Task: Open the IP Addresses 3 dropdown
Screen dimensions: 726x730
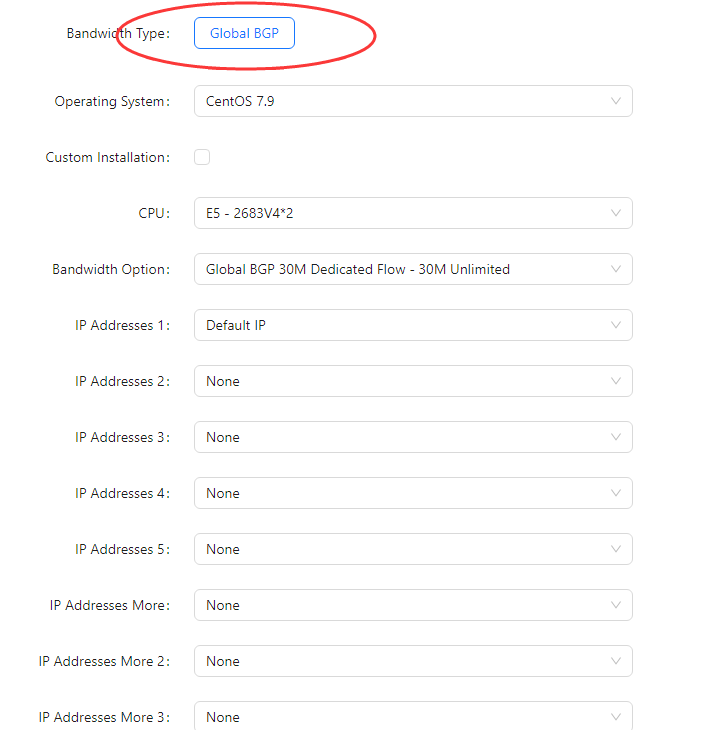Action: [x=412, y=437]
